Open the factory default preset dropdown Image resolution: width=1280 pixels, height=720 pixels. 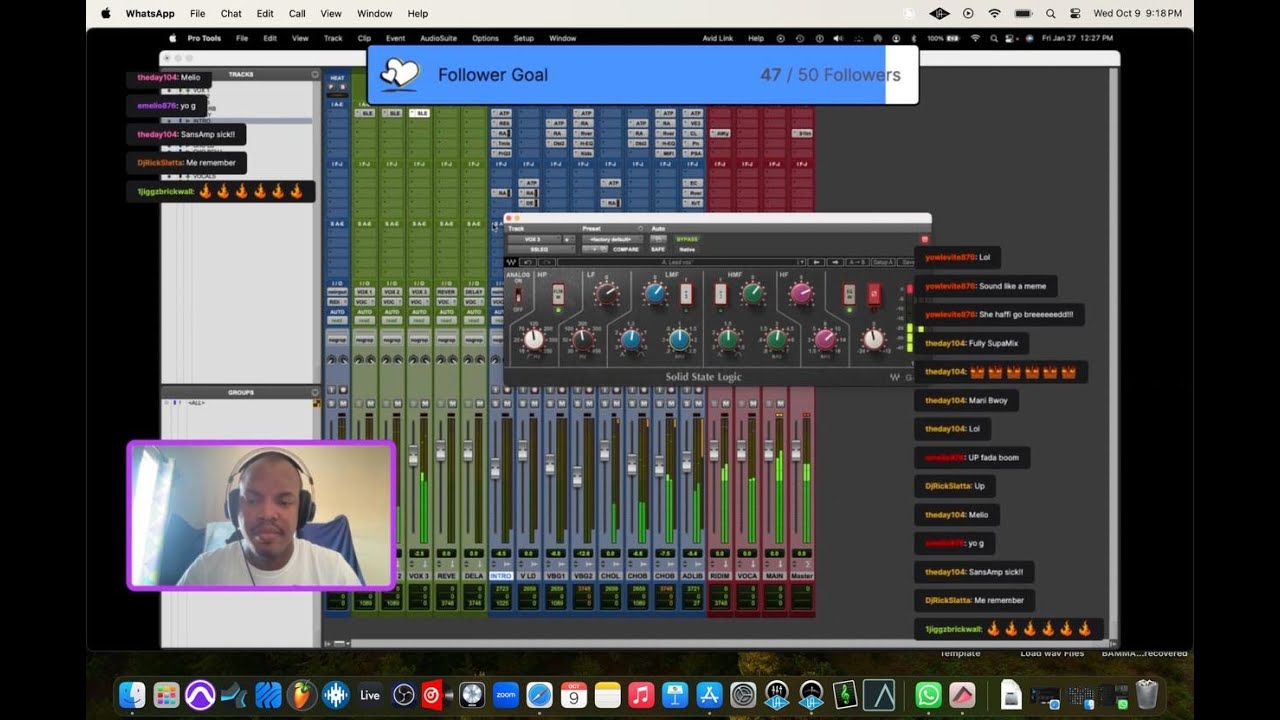(x=612, y=239)
